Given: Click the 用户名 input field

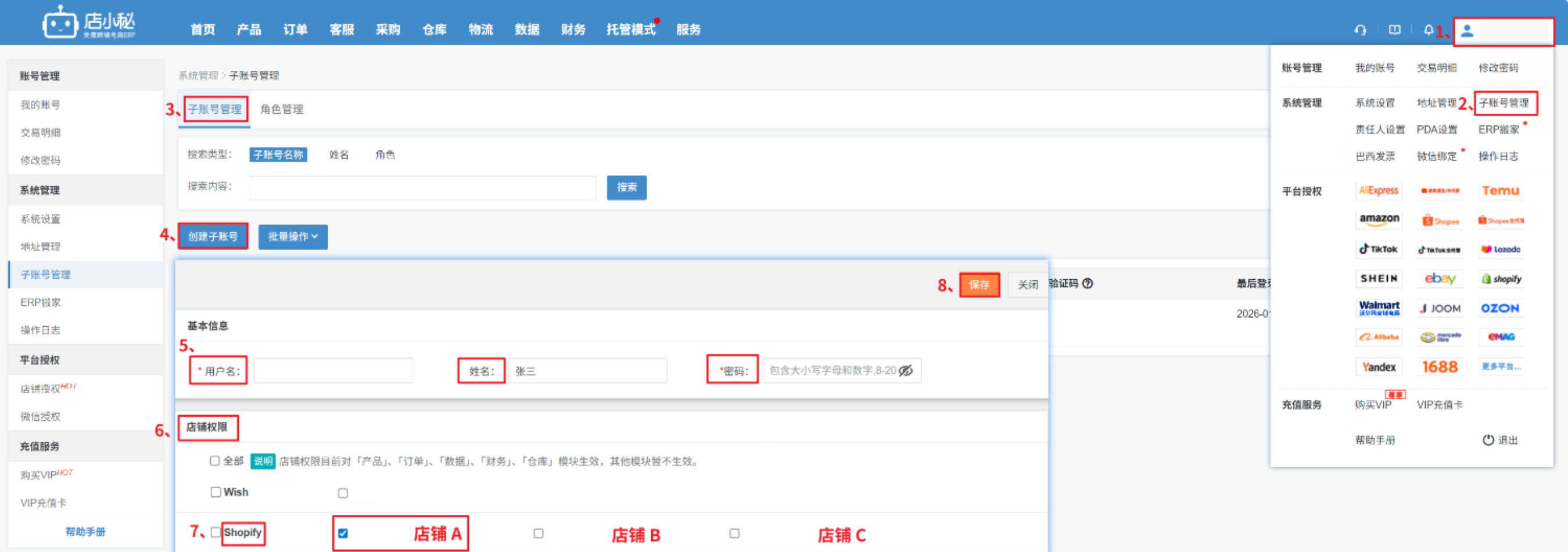Looking at the screenshot, I should 333,370.
